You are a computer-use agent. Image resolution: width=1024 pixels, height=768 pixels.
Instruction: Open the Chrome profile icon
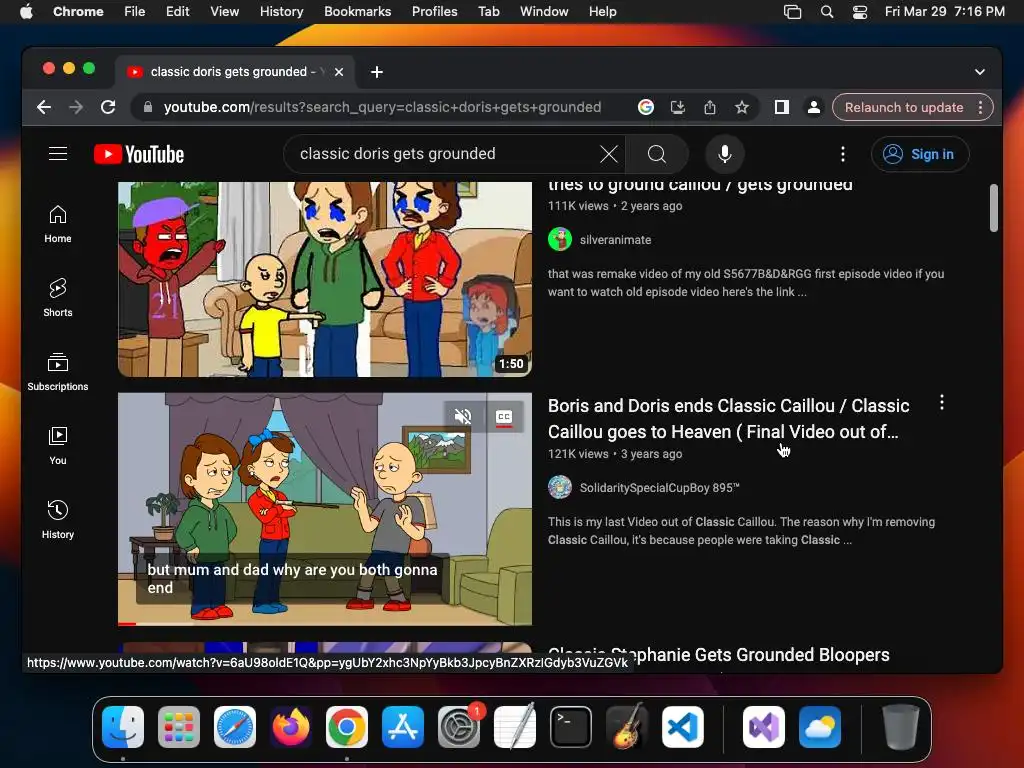tap(814, 107)
